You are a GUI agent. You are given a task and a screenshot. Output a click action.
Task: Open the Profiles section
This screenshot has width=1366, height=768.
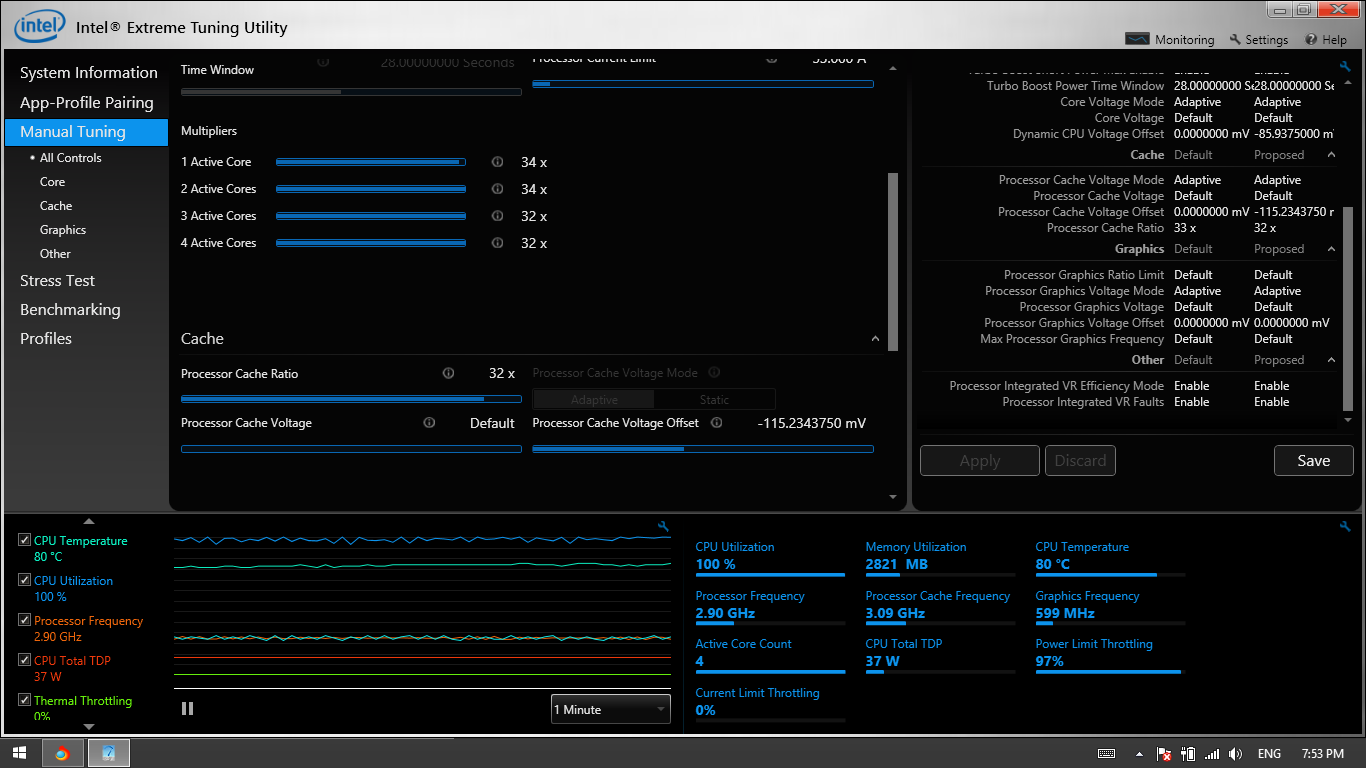46,339
